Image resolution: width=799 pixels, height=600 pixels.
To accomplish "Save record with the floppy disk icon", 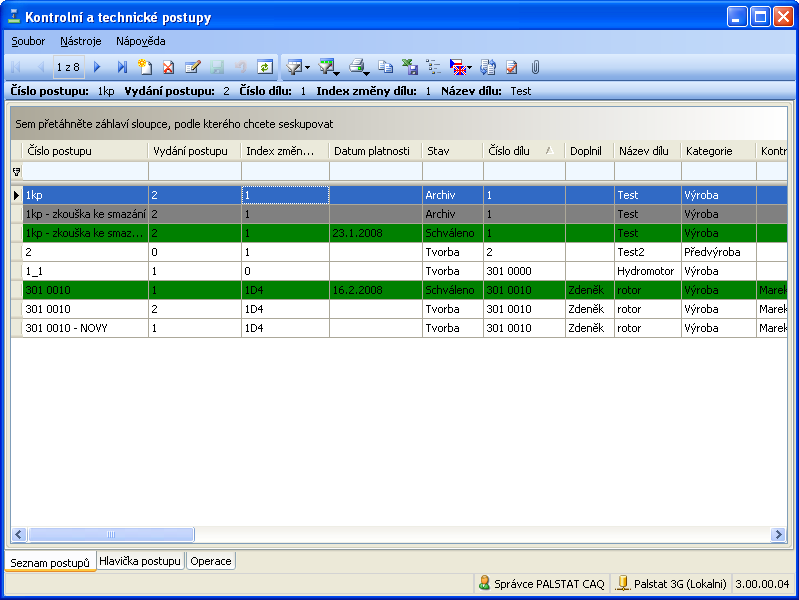I will (217, 67).
